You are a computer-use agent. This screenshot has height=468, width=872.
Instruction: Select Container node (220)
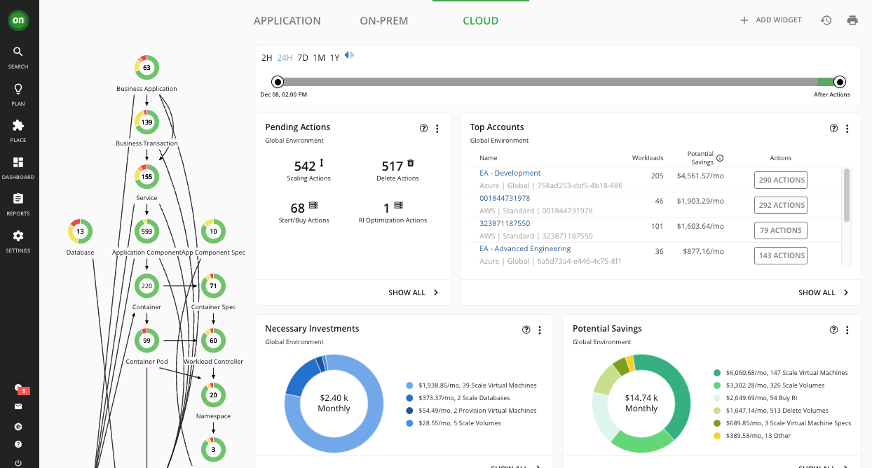tap(147, 286)
